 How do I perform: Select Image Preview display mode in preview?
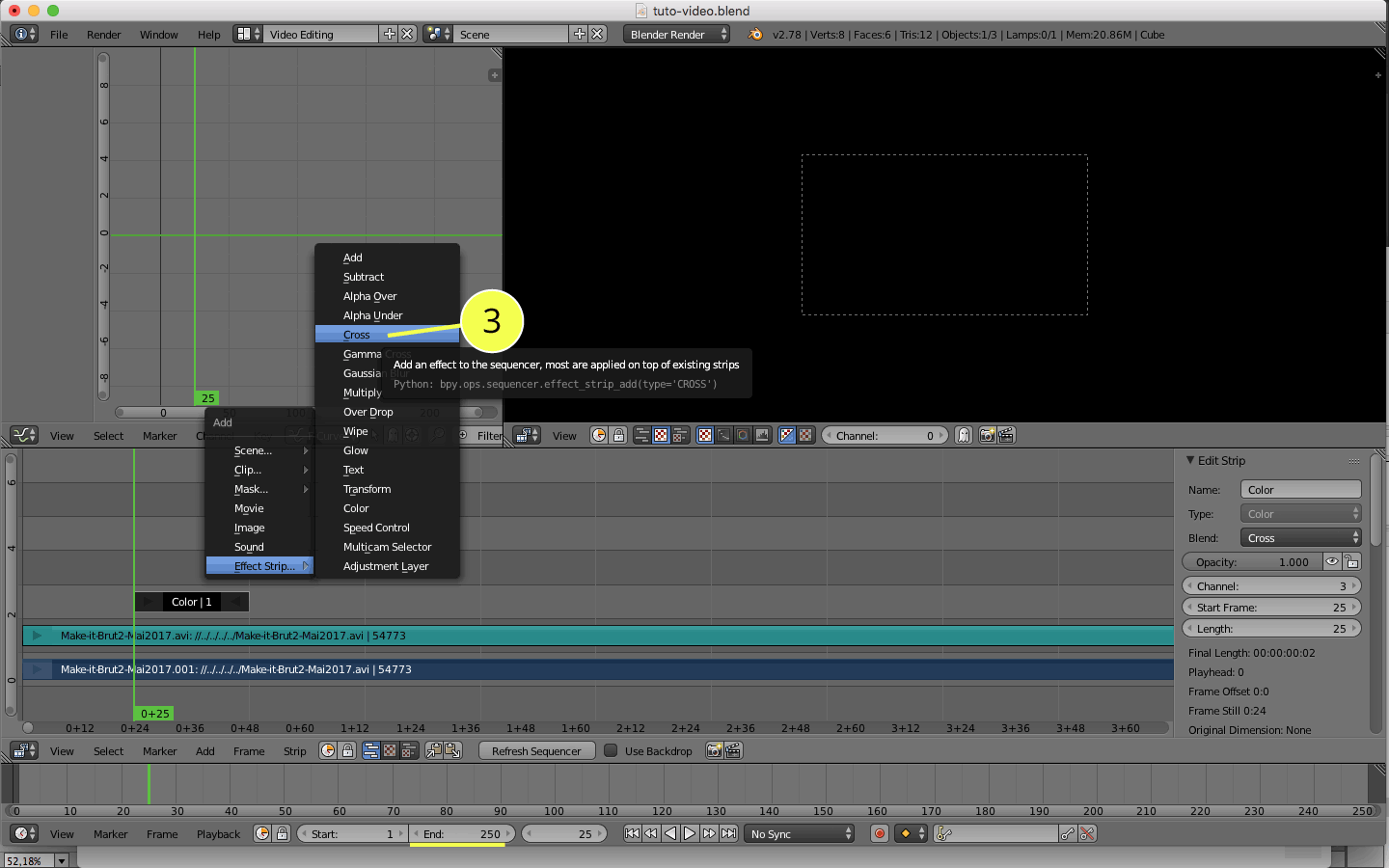705,436
